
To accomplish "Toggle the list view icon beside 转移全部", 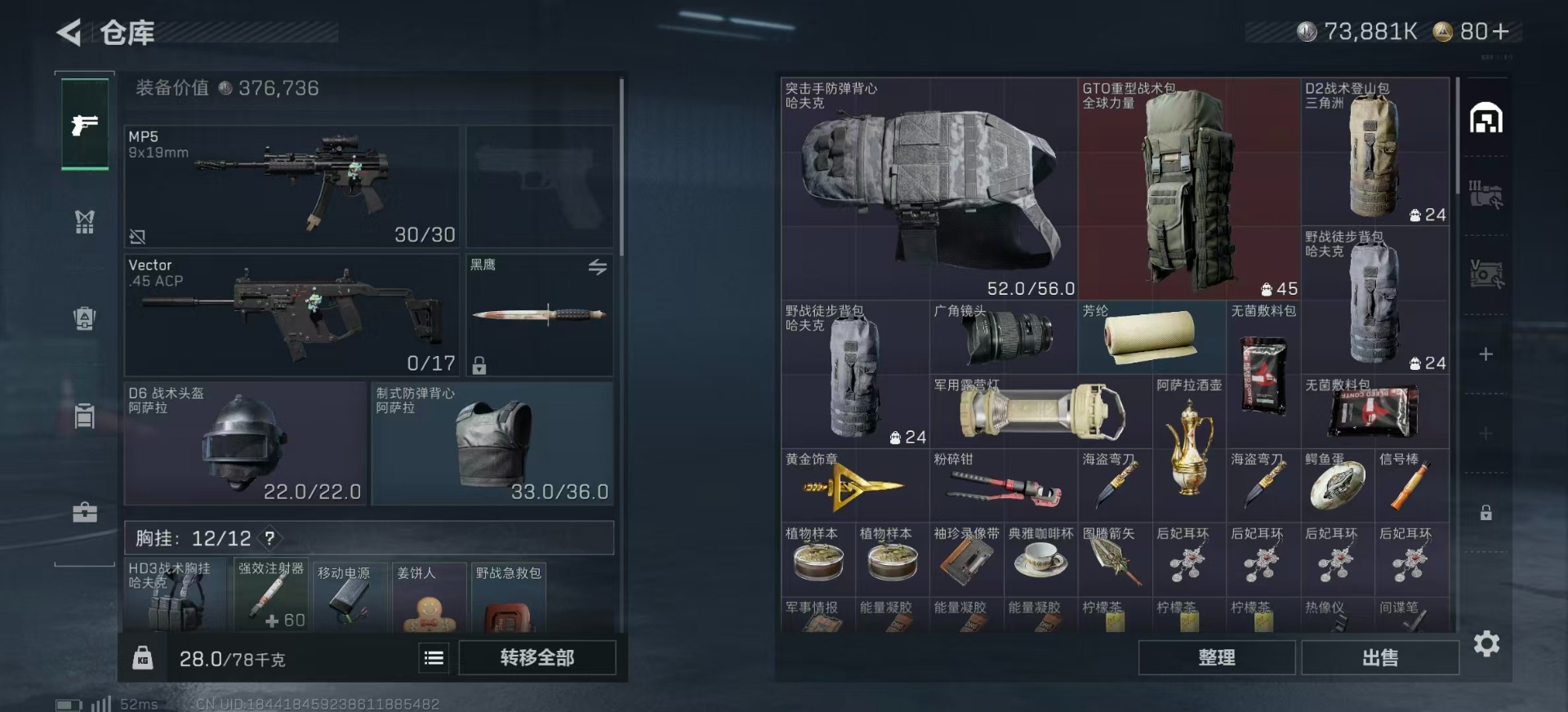I will pyautogui.click(x=434, y=657).
